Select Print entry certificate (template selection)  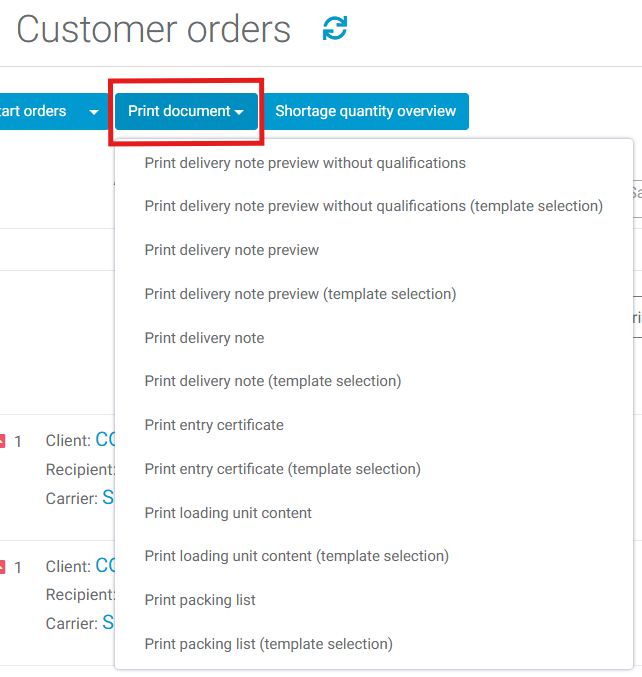[282, 469]
